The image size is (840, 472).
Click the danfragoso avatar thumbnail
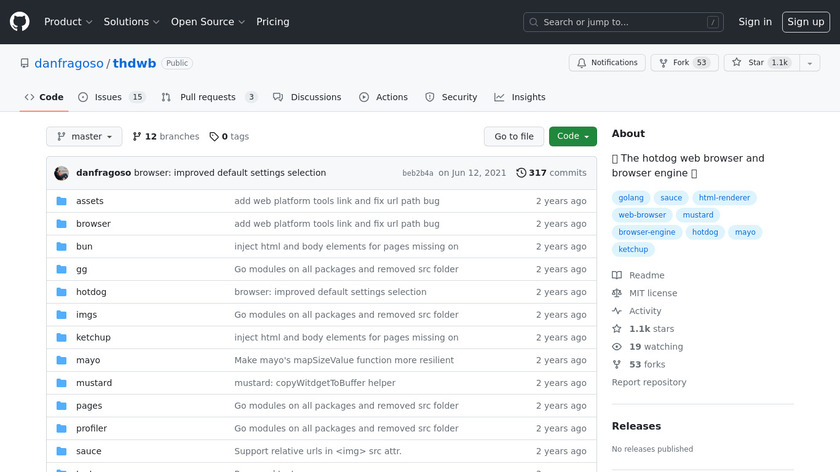click(x=62, y=173)
